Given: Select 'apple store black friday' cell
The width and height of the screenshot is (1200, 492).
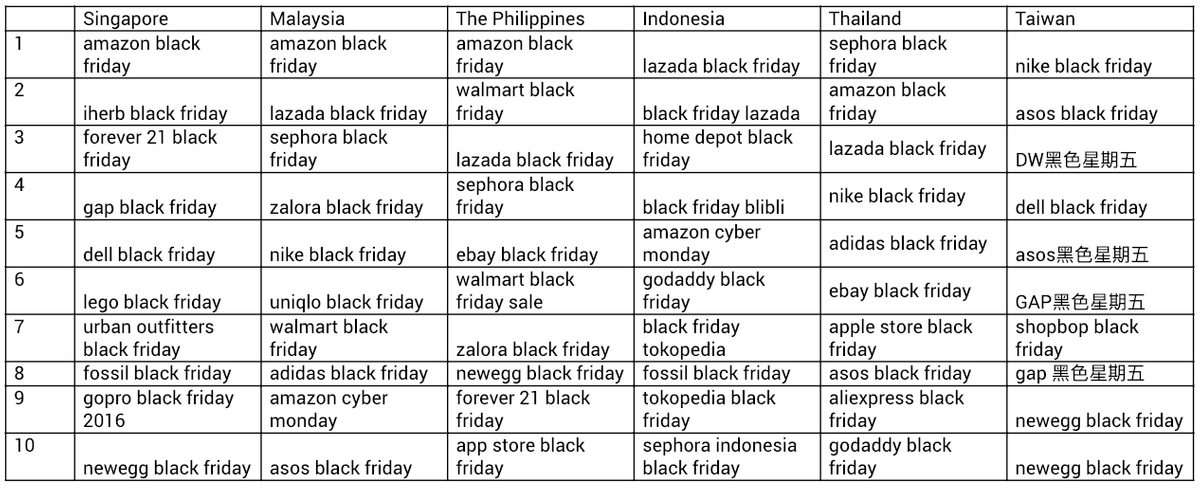Looking at the screenshot, I should [916, 338].
